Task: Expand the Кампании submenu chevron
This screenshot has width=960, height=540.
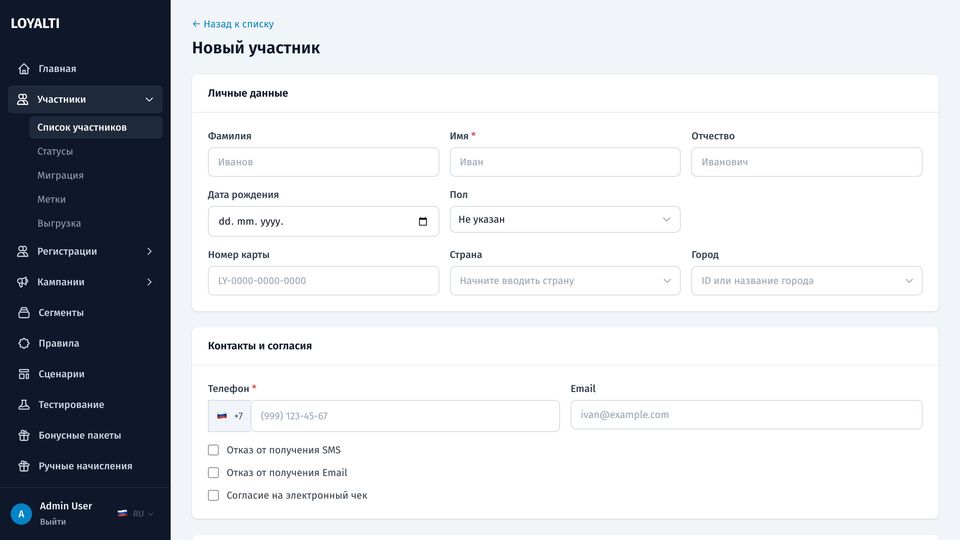Action: (149, 282)
